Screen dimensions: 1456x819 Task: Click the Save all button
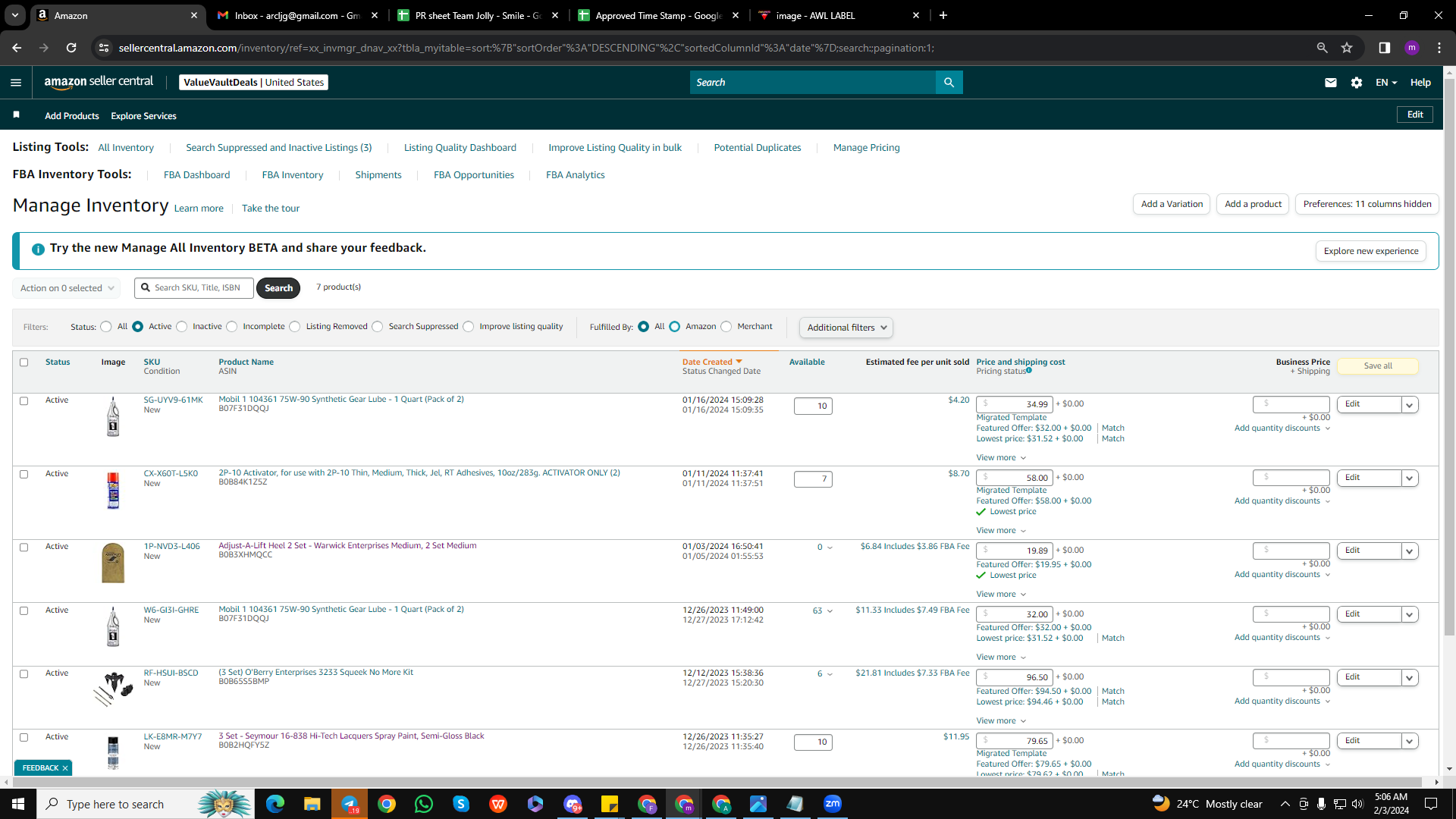(1378, 366)
